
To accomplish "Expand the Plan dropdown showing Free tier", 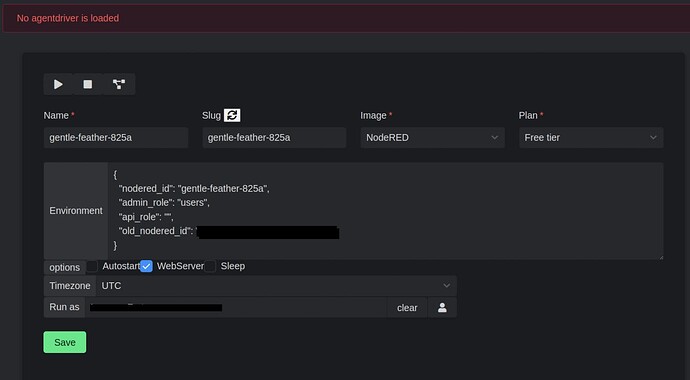I will click(591, 138).
